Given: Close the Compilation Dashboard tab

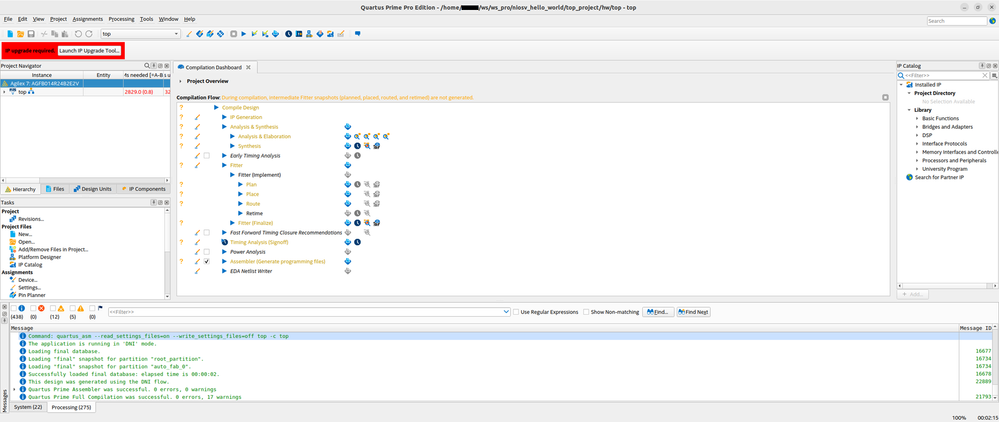Looking at the screenshot, I should pos(248,67).
